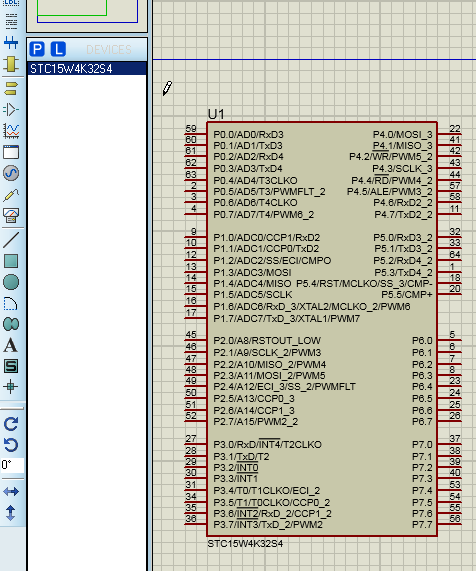Click pin label P3.0/RxD/INT4/T2CLKO
The height and width of the screenshot is (571, 476).
coord(268,444)
